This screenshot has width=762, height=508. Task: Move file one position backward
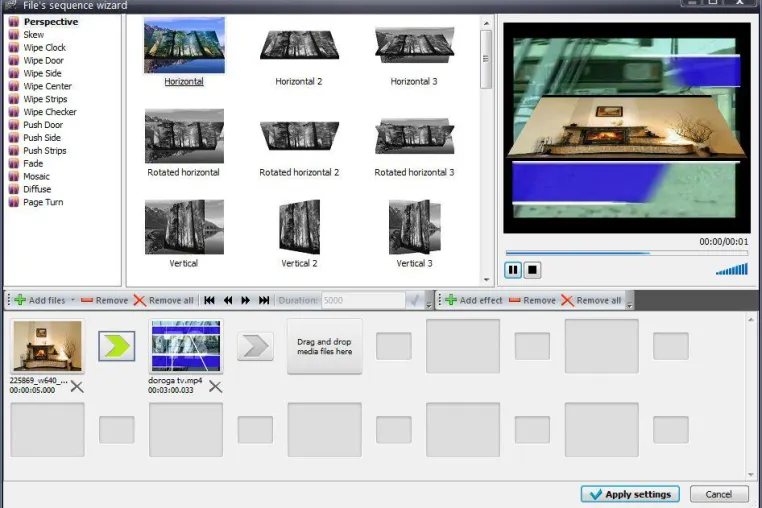227,300
